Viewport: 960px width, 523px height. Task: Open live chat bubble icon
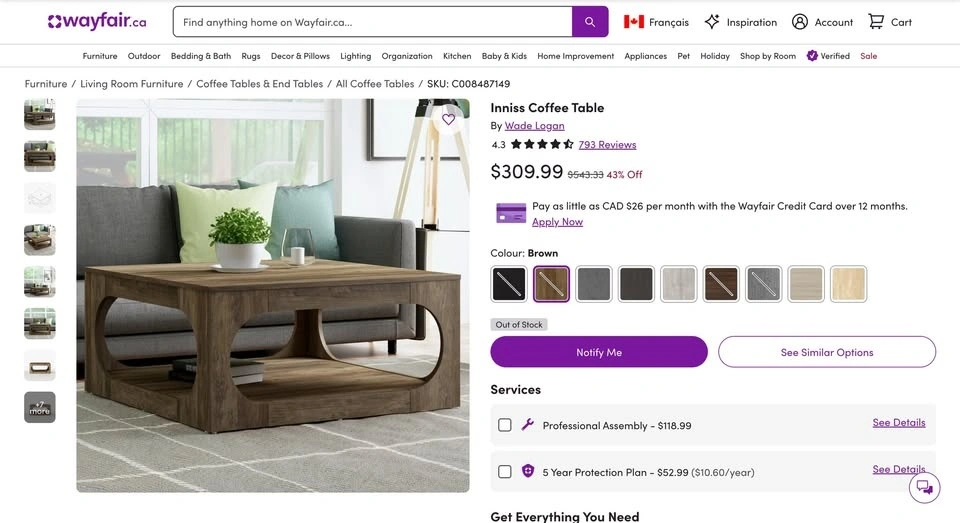(924, 487)
